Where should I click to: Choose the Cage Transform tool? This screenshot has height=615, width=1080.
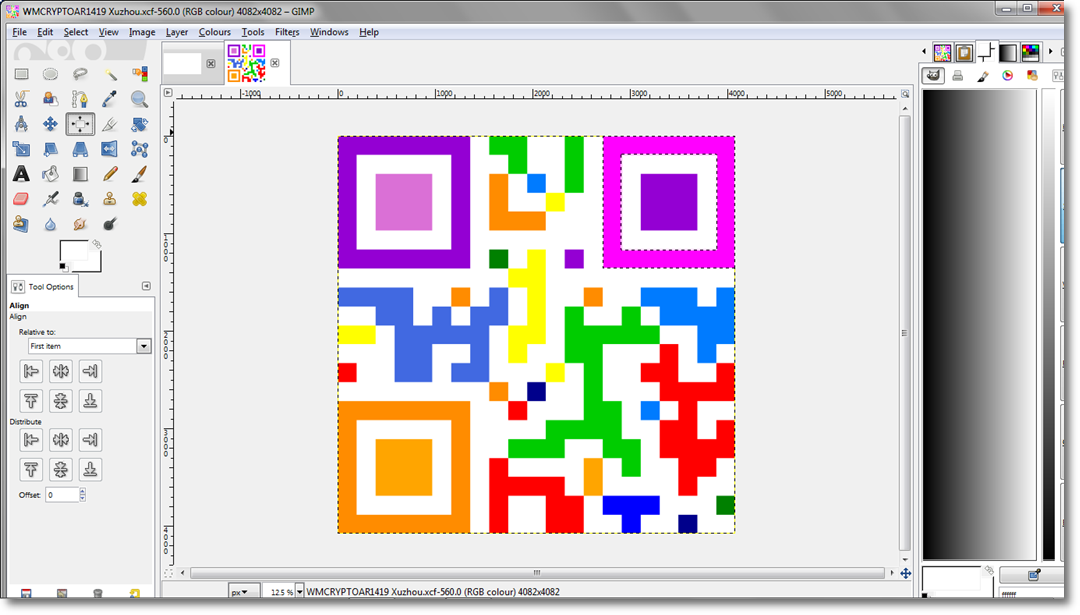139,149
